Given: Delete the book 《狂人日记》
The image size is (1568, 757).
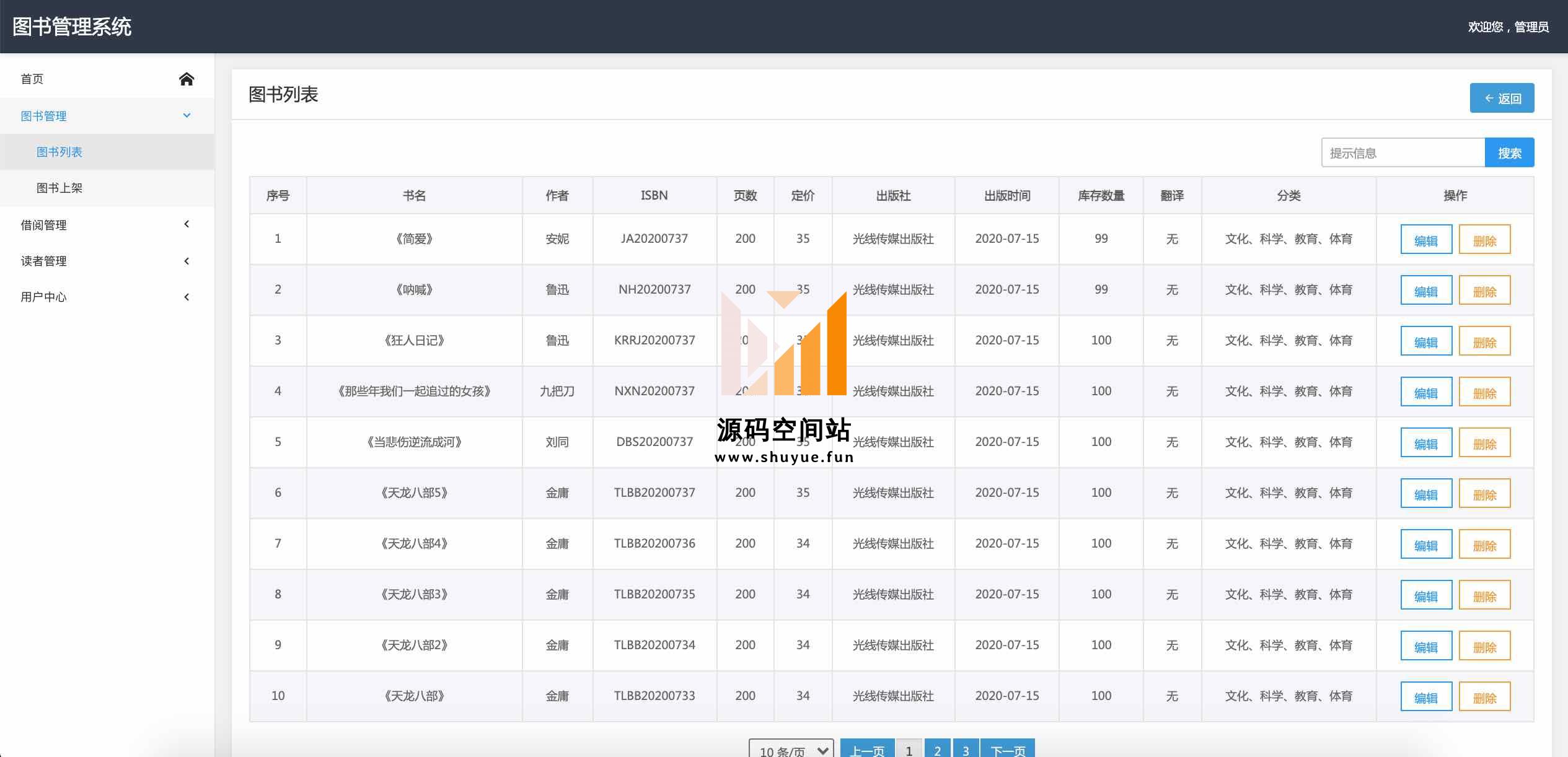Looking at the screenshot, I should (x=1484, y=341).
